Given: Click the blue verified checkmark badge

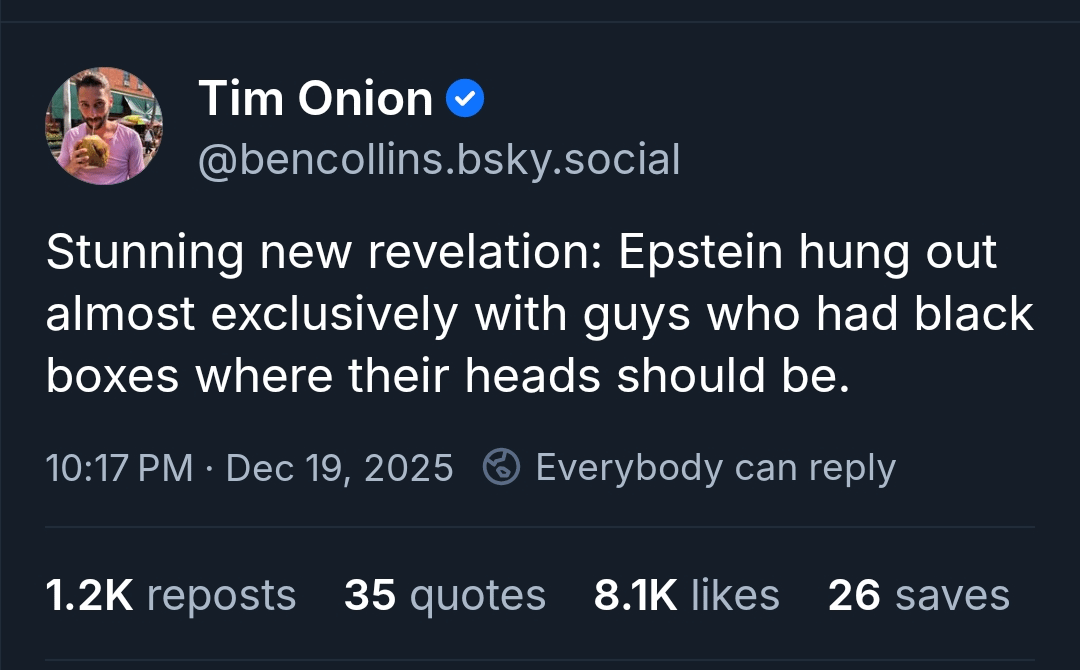Looking at the screenshot, I should click(464, 99).
